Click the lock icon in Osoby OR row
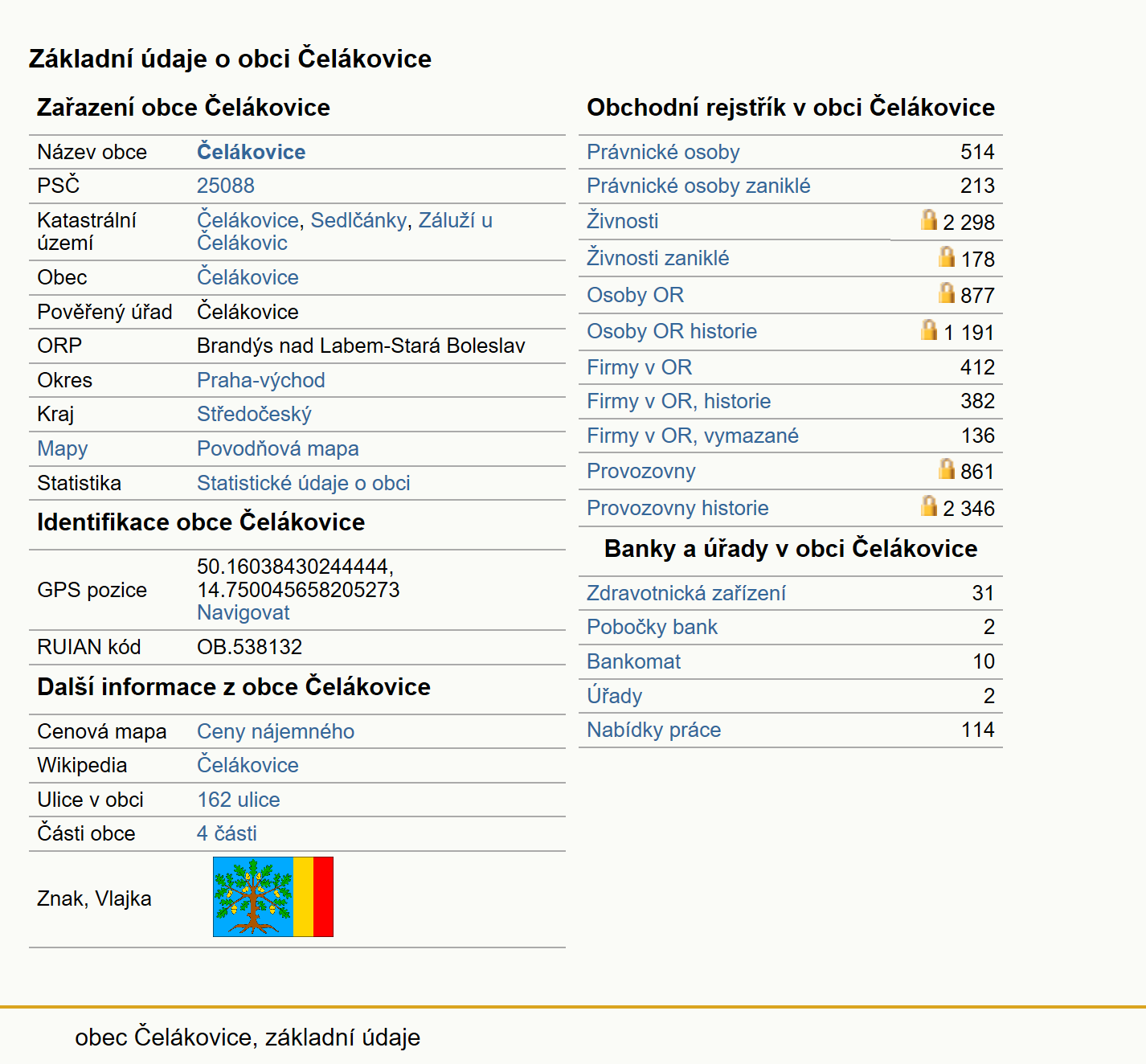 pos(947,293)
